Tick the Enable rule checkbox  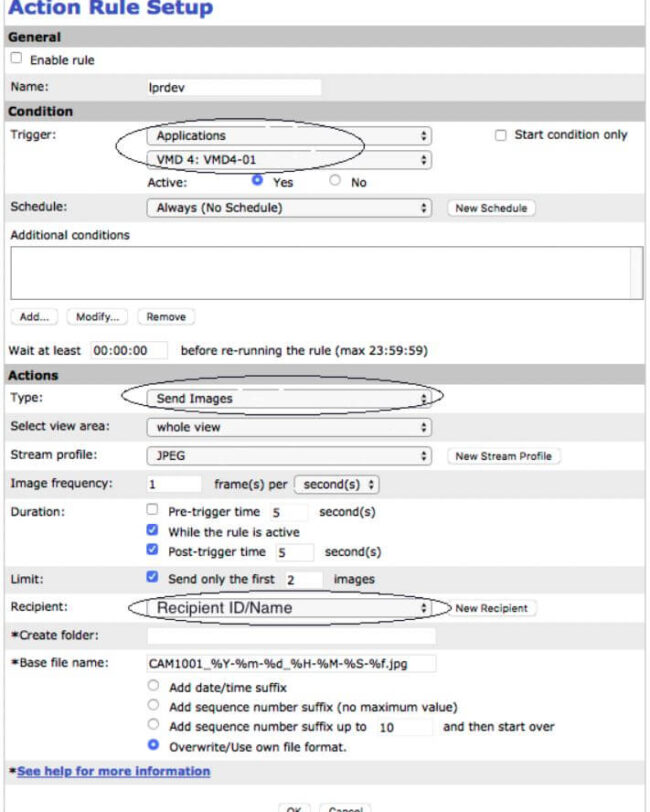pyautogui.click(x=17, y=58)
